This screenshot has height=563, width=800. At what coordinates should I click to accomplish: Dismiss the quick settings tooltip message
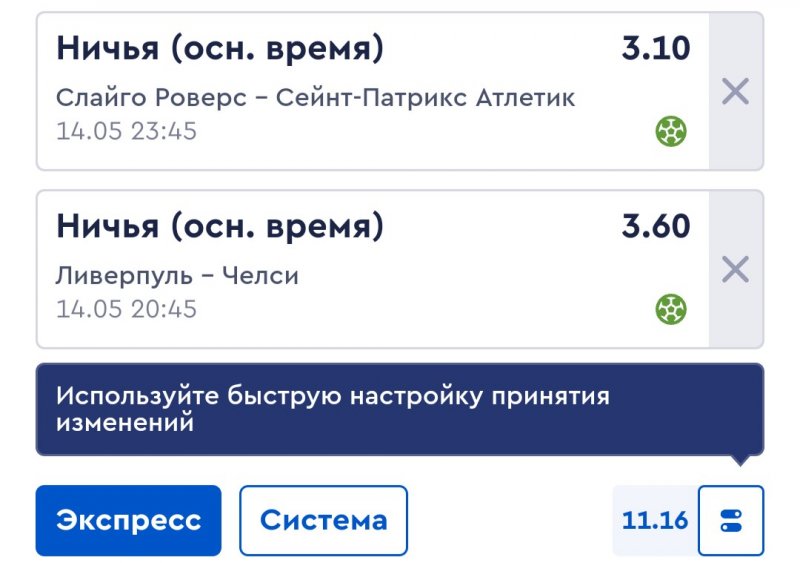(x=398, y=409)
